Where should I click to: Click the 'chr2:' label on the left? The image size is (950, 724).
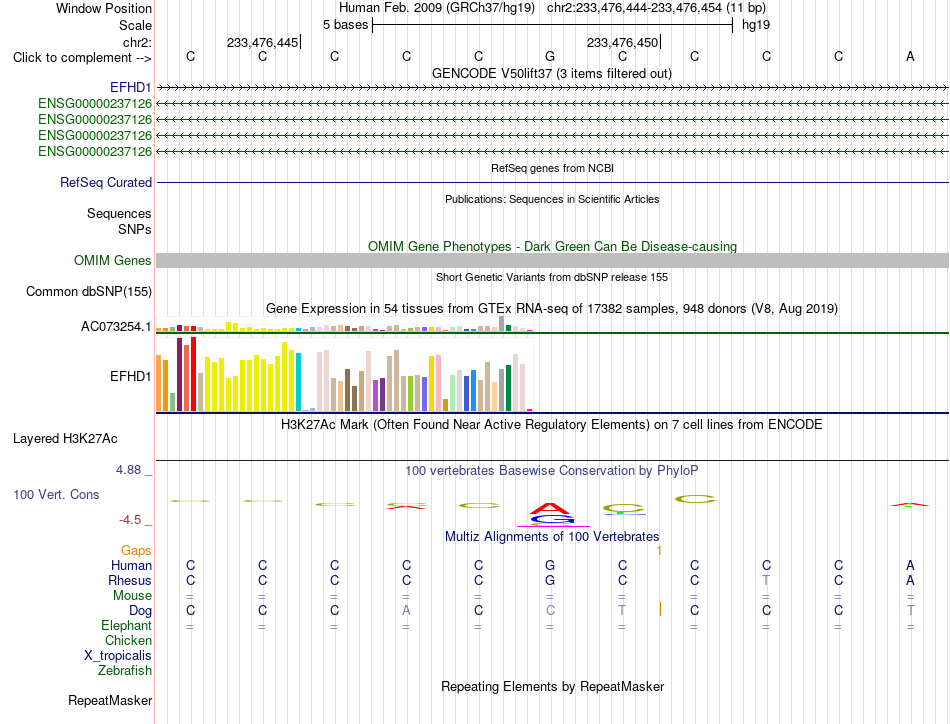pyautogui.click(x=137, y=42)
